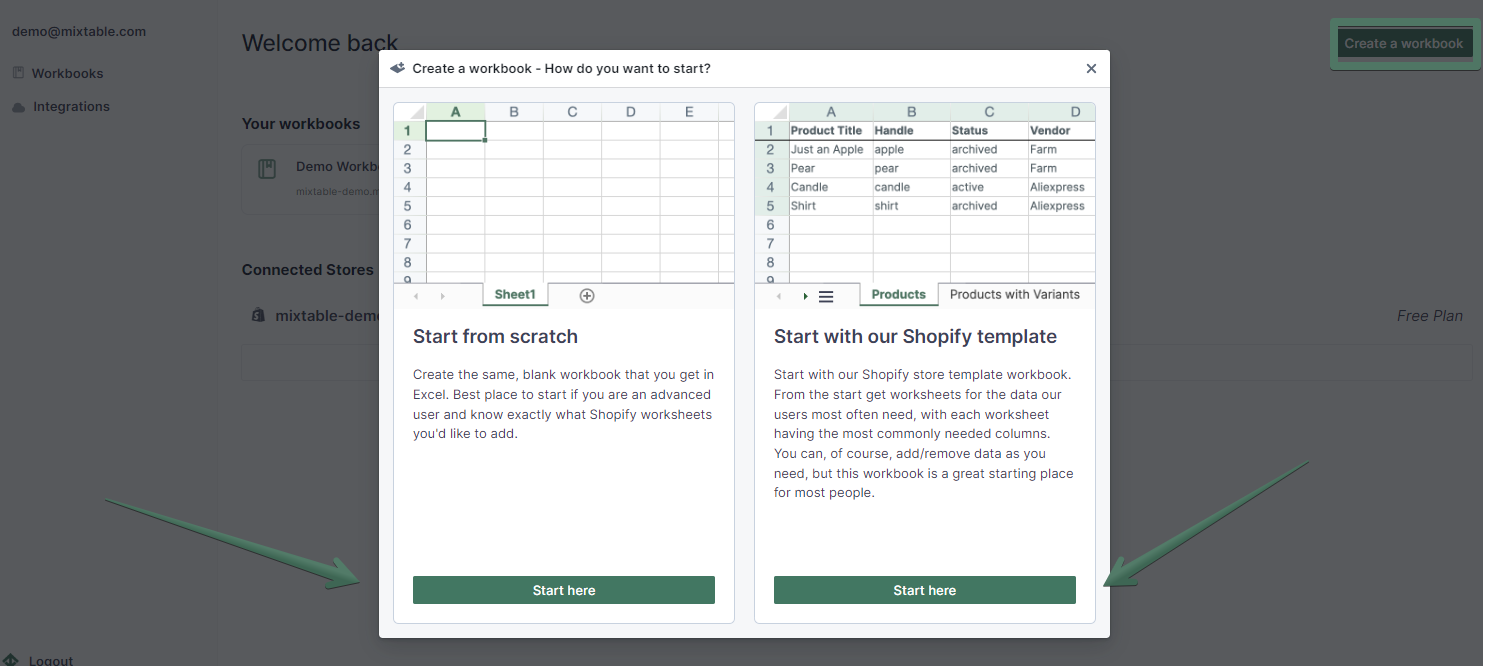Open the Integrations sidebar link
Viewport: 1486px width, 666px height.
coord(71,107)
